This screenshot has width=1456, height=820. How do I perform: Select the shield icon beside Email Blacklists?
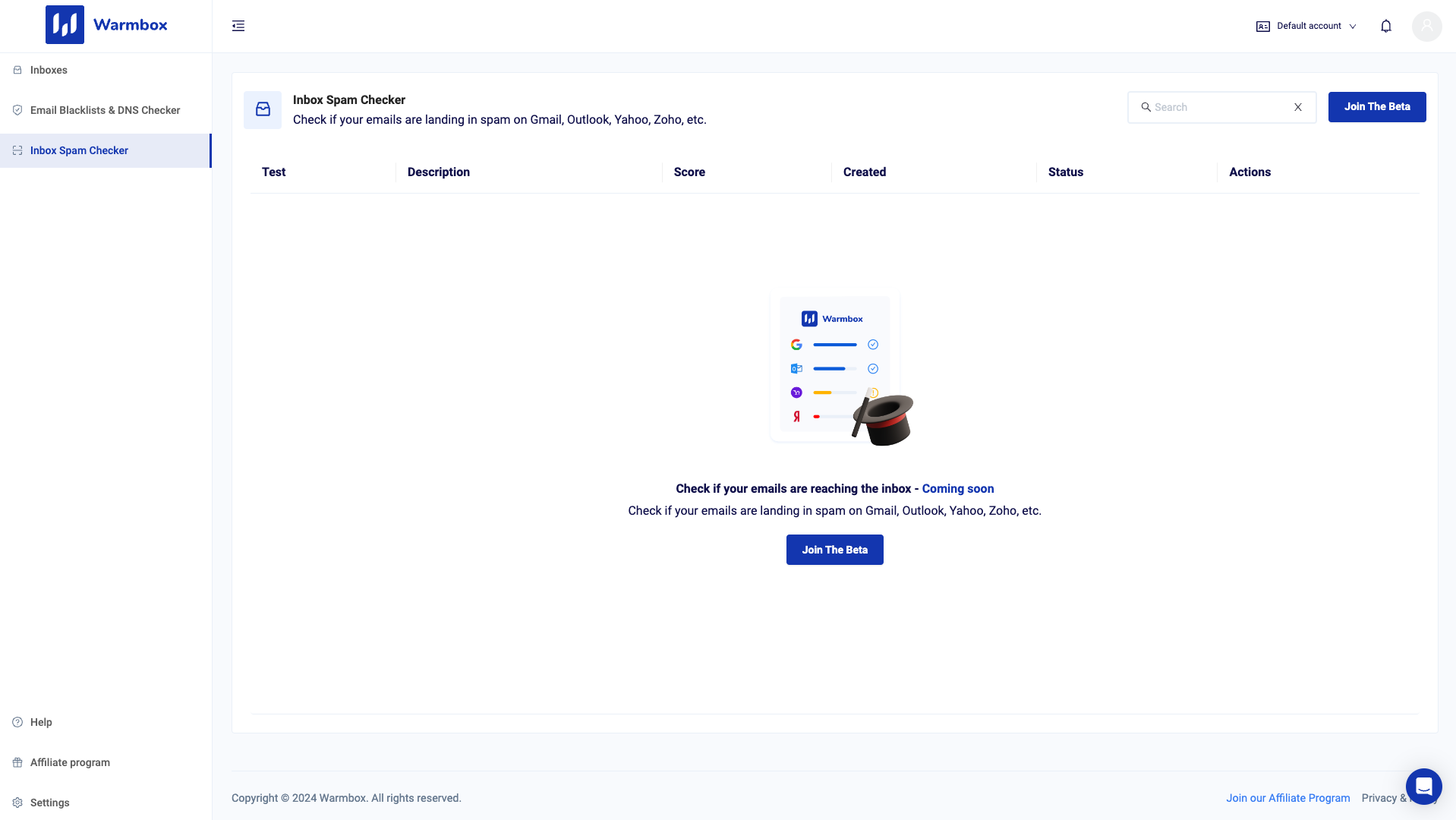tap(17, 110)
